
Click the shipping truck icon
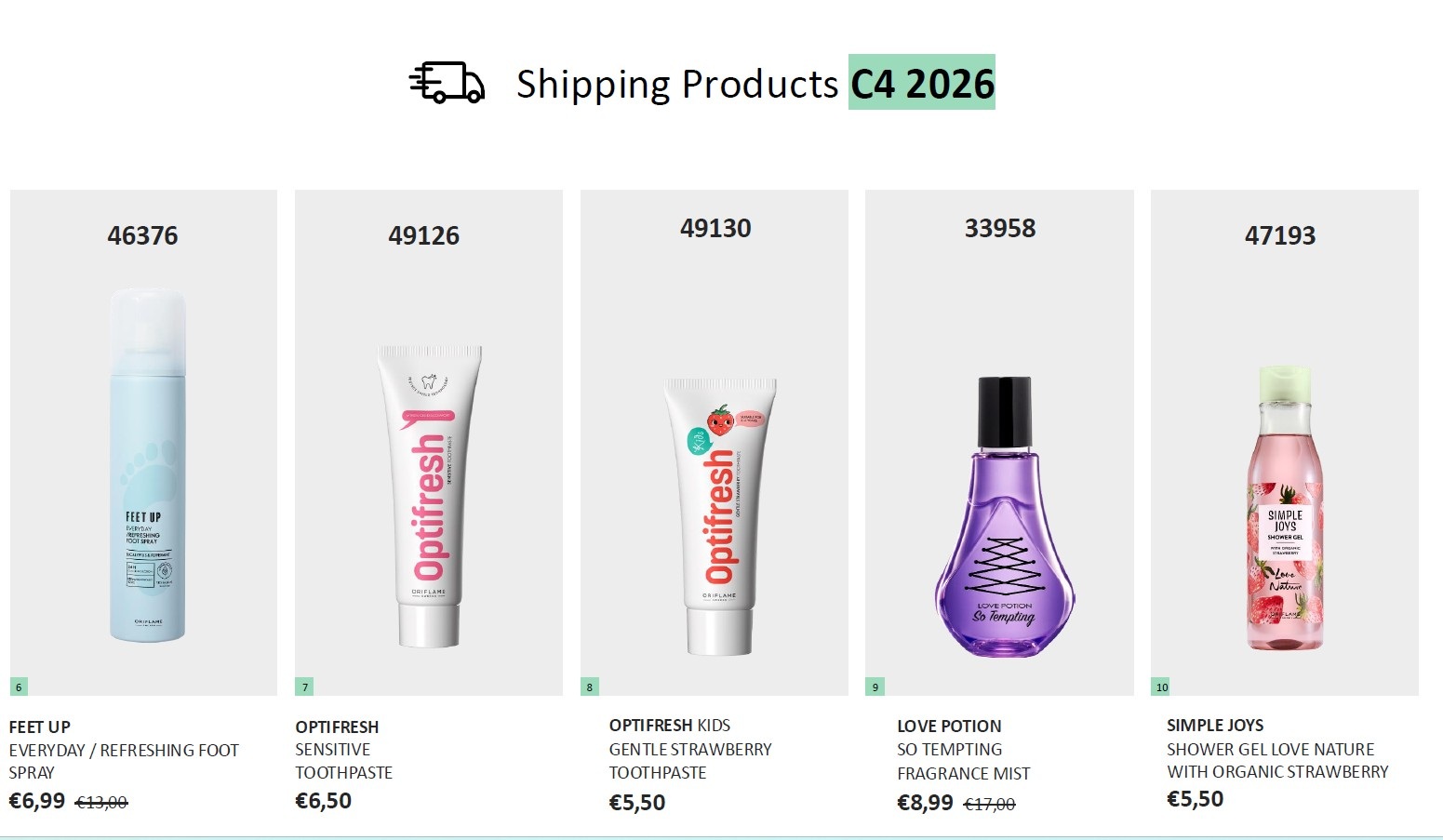click(x=448, y=83)
